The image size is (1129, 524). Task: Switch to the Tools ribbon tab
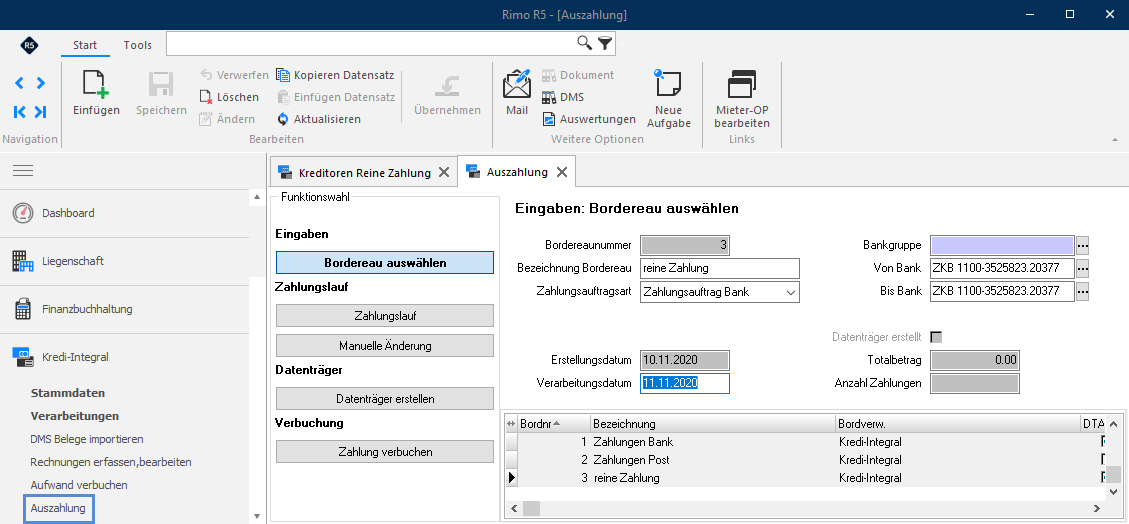pyautogui.click(x=138, y=45)
